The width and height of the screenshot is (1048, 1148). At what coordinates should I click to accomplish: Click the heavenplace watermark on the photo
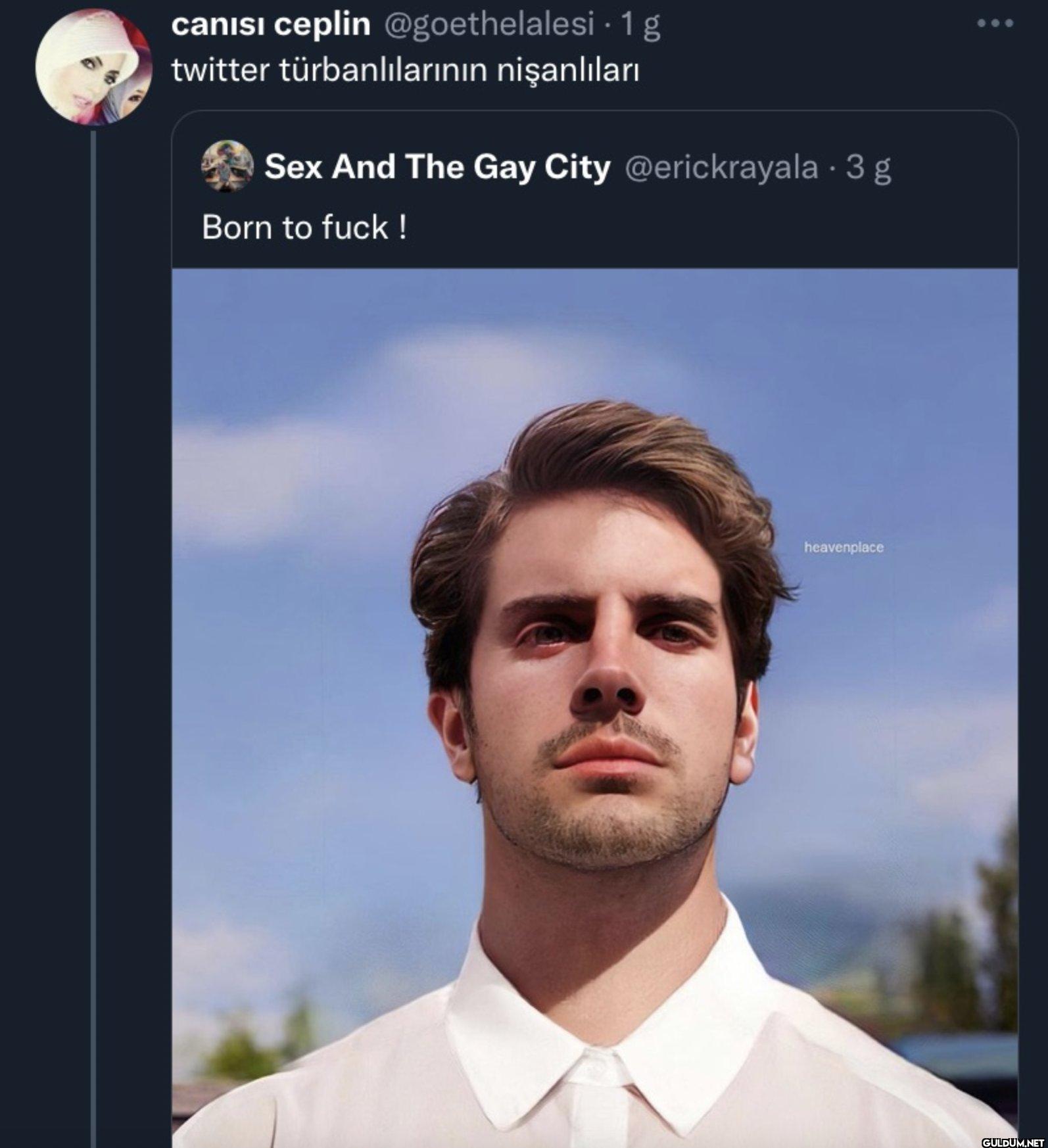[844, 547]
